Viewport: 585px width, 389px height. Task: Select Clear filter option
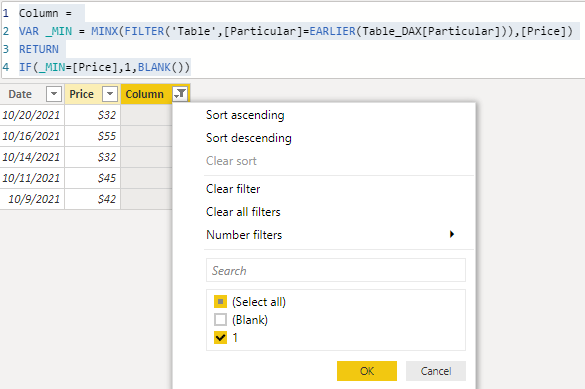click(233, 189)
